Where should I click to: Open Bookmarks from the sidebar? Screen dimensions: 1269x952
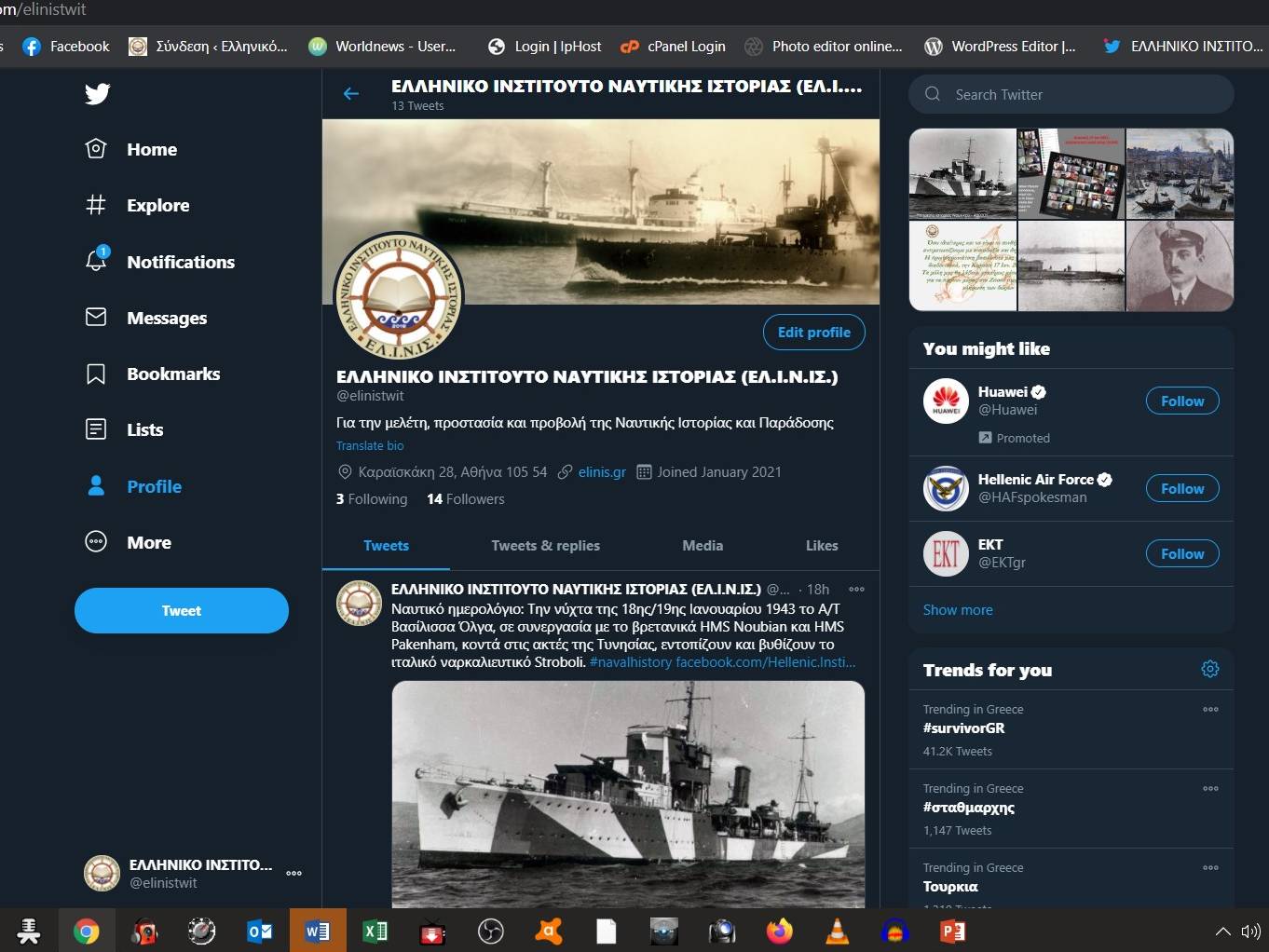(172, 374)
